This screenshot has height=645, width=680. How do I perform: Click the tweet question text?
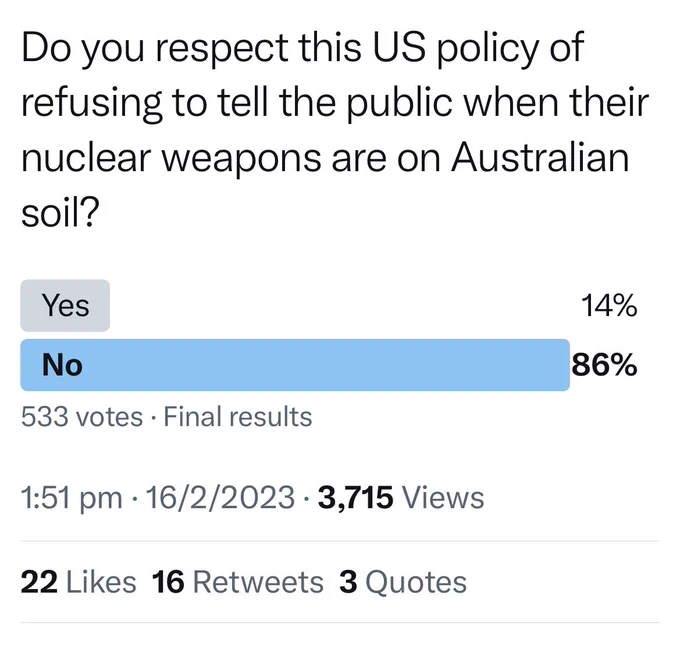click(x=335, y=130)
